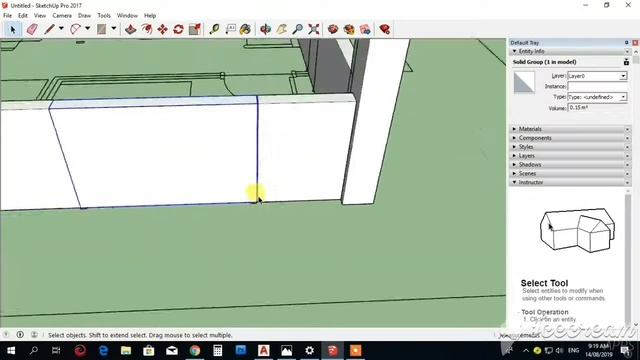
Task: Close the Layers panel with its x
Action: pos(627,156)
